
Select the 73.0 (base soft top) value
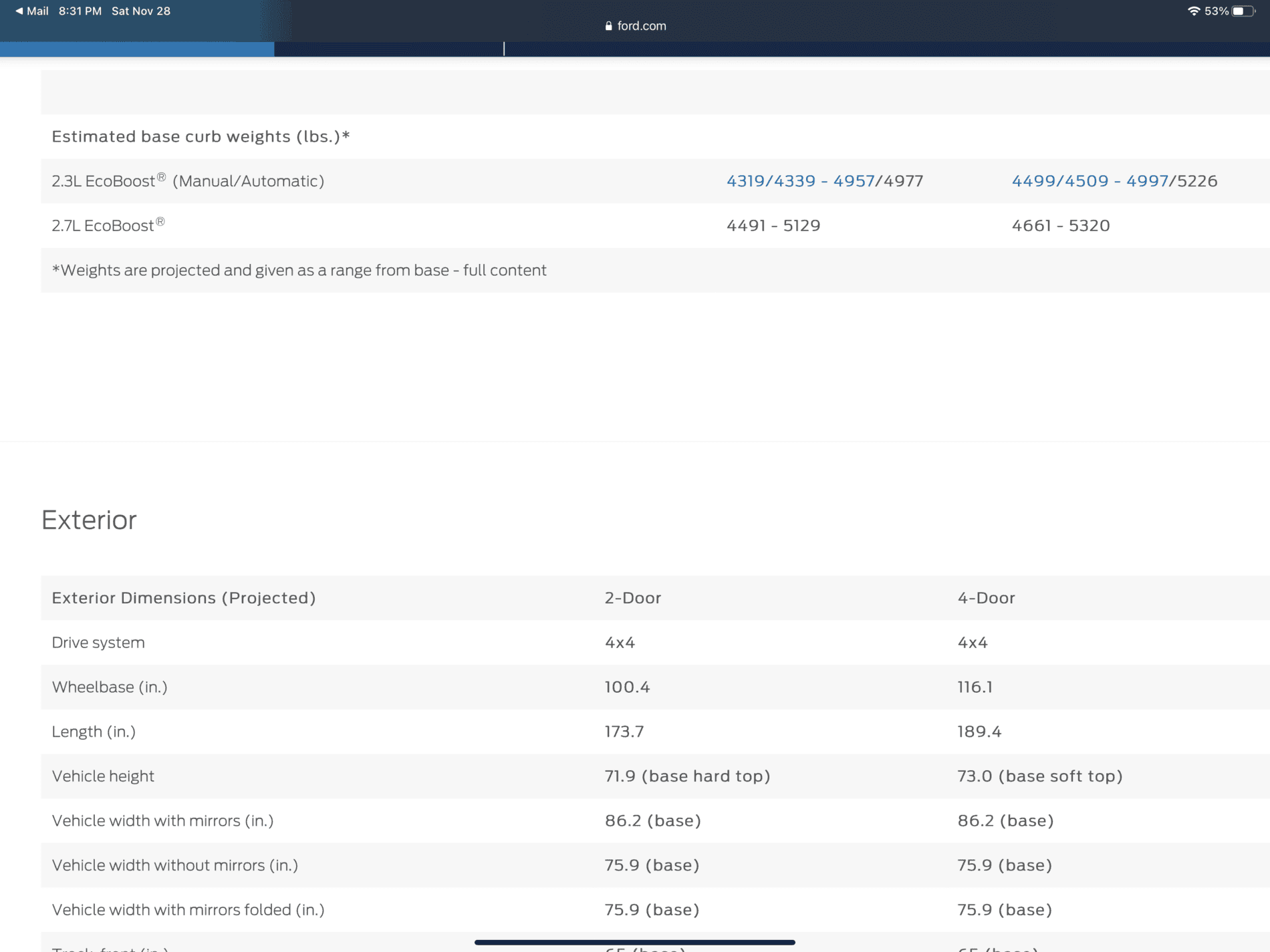tap(1040, 776)
